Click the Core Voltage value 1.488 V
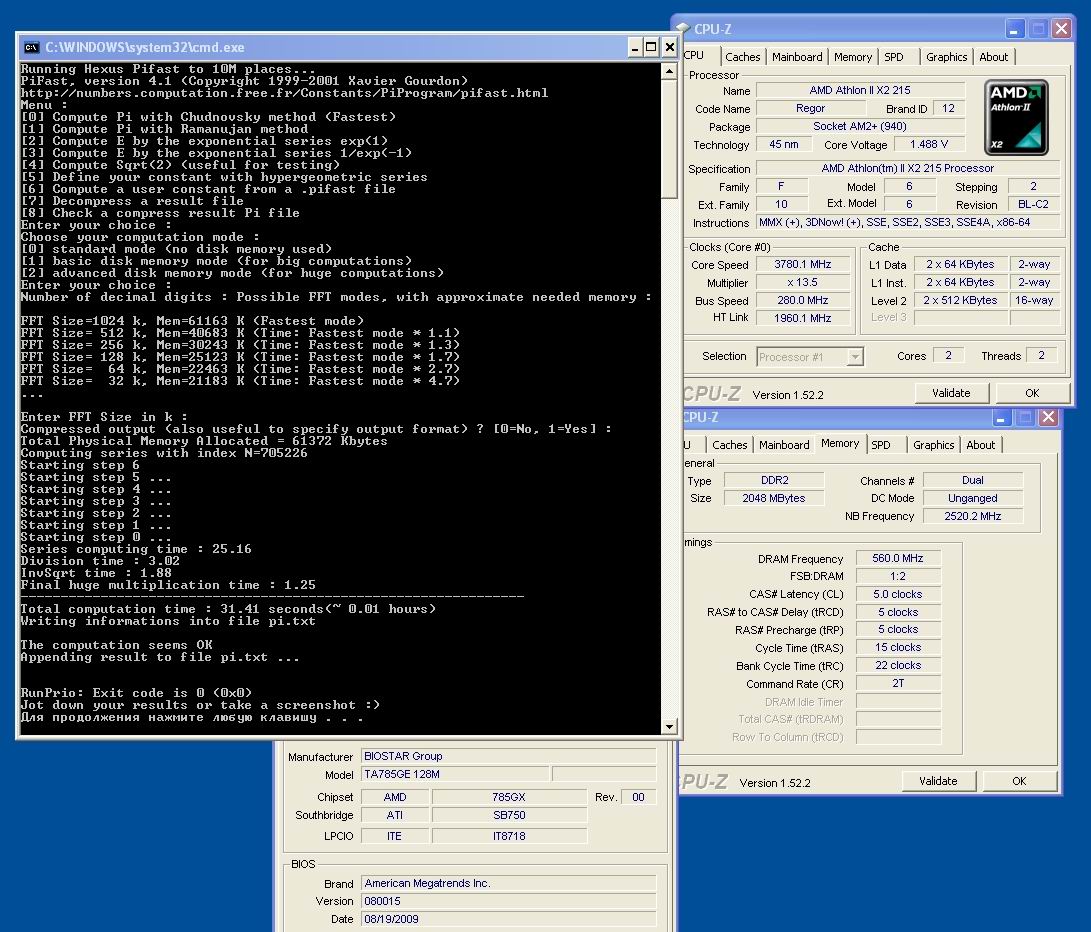1091x932 pixels. 929,145
